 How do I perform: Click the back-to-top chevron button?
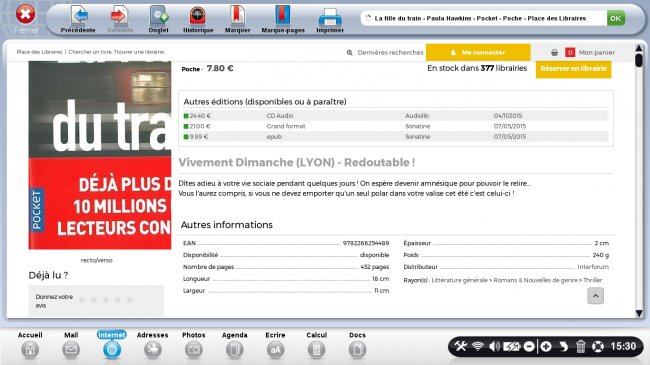(x=595, y=296)
